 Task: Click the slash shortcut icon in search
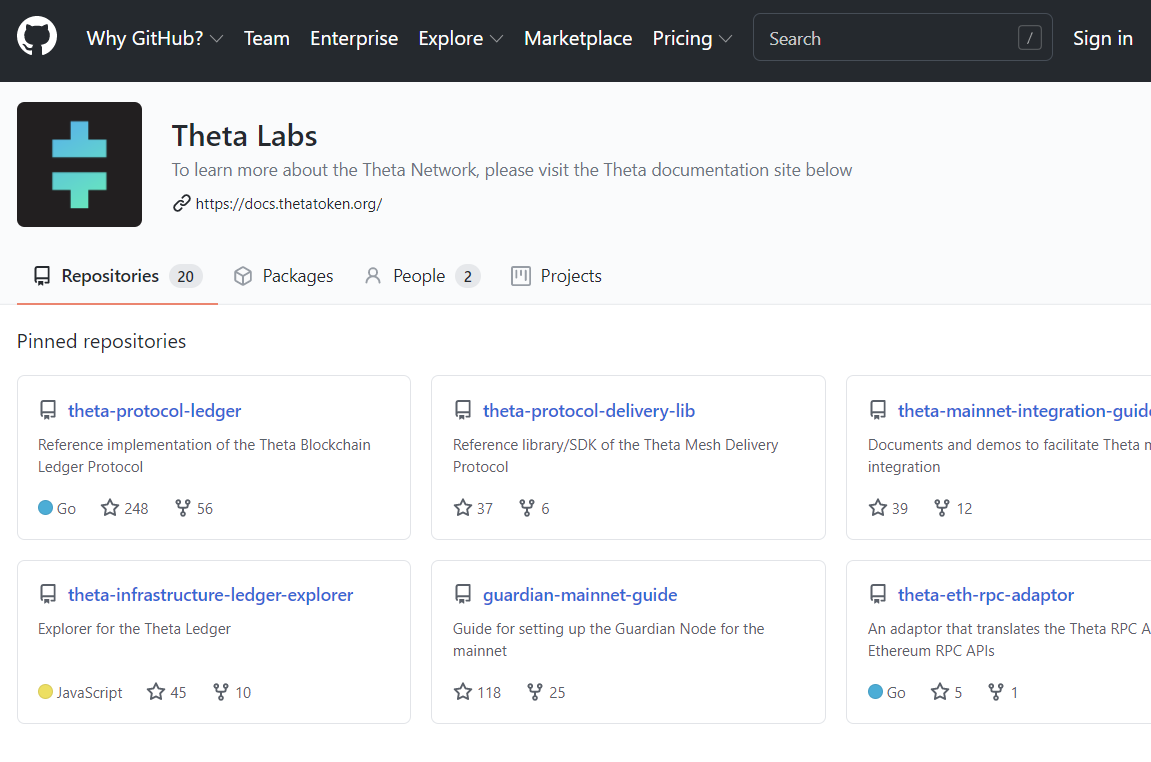click(1029, 37)
